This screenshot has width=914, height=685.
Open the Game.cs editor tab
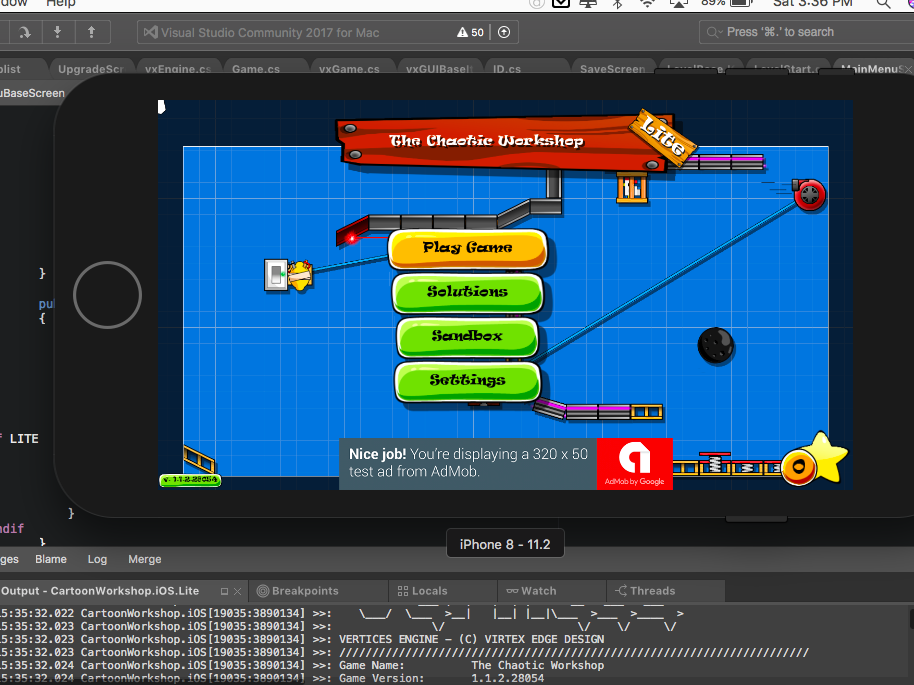coord(256,69)
